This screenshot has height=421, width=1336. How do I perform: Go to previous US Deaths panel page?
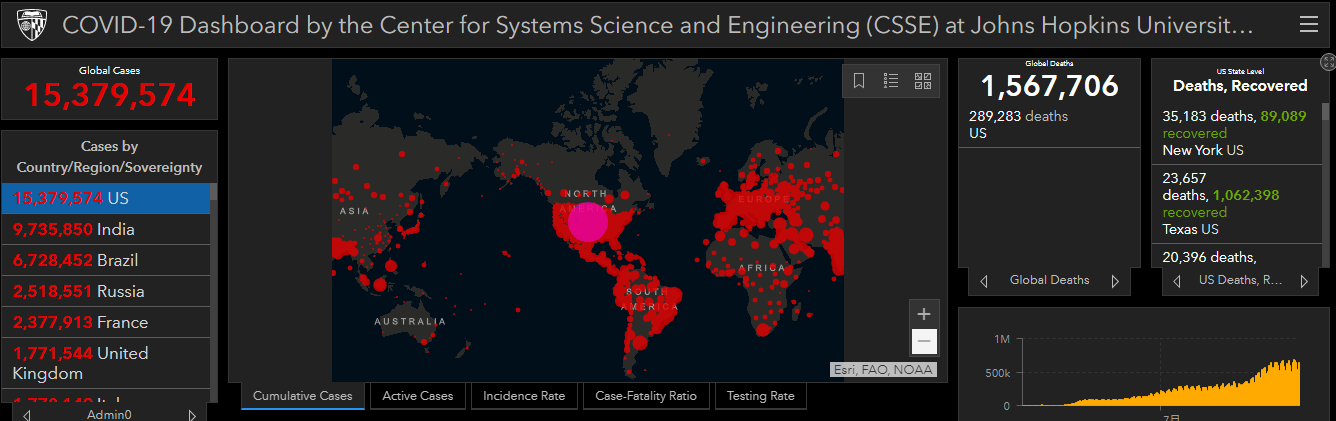click(x=1176, y=281)
